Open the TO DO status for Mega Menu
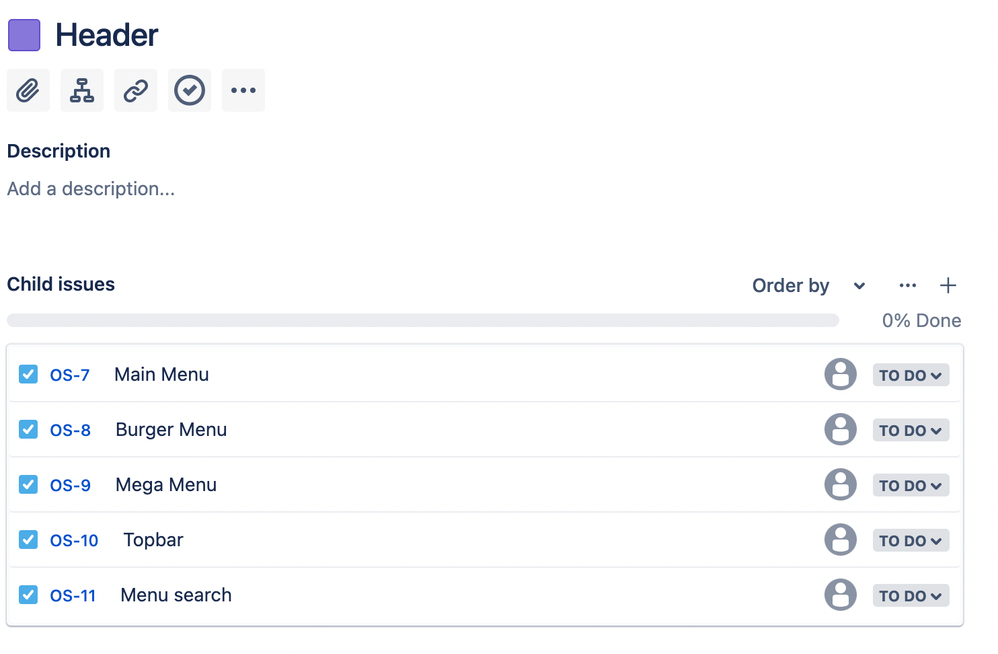The width and height of the screenshot is (998, 654). [911, 485]
